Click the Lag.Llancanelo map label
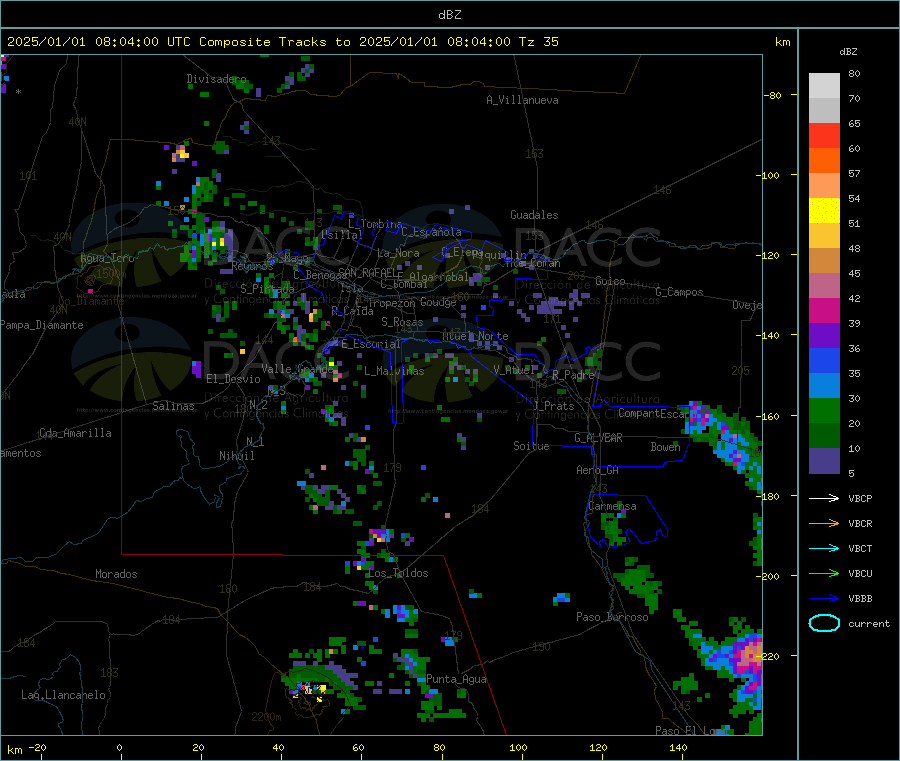This screenshot has height=761, width=900. pos(63,695)
